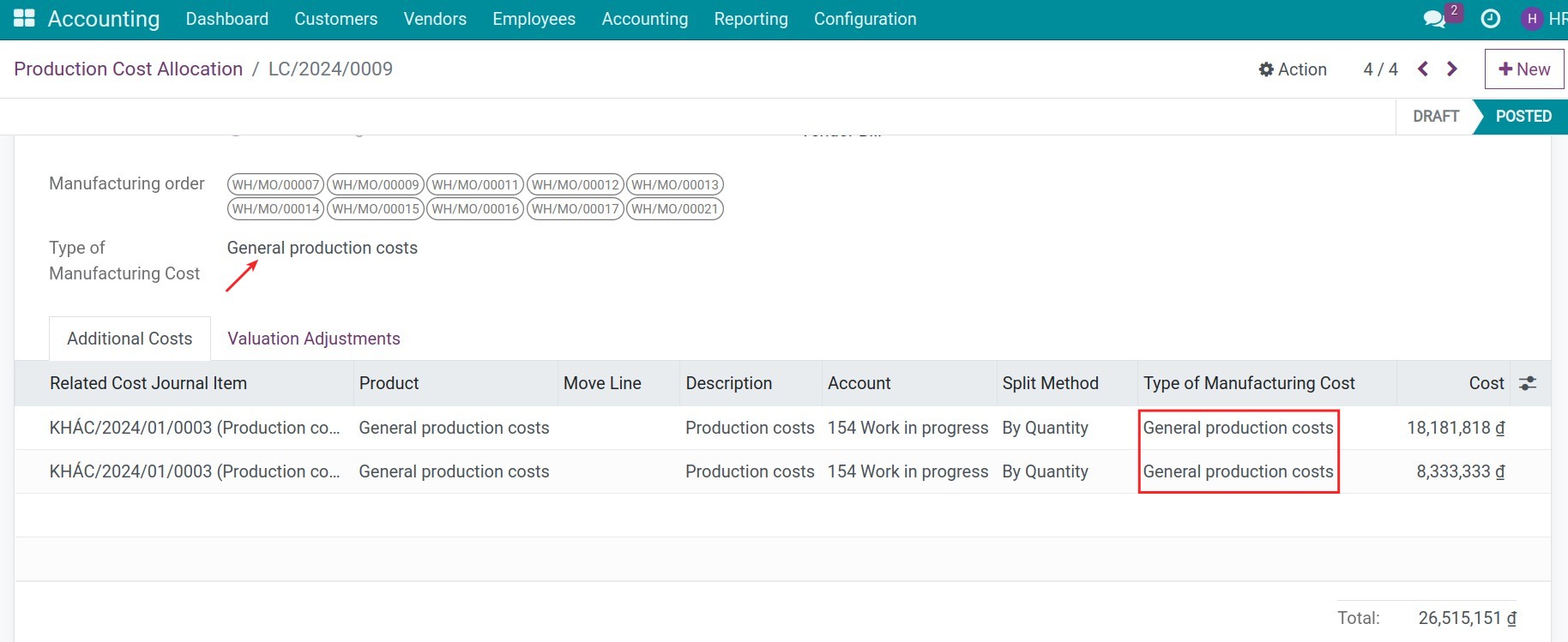Go to the previous record arrow
The image size is (1568, 642).
pyautogui.click(x=1423, y=69)
